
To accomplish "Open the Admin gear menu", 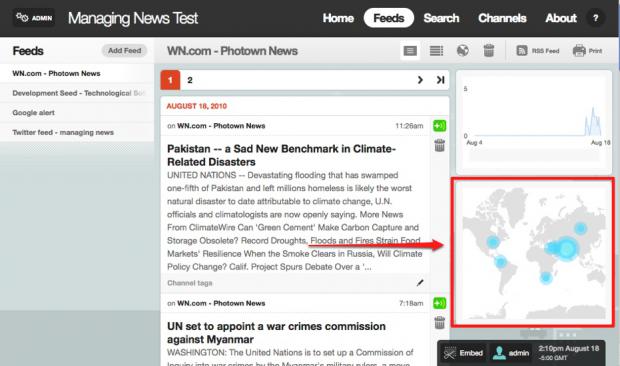I will 34,18.
